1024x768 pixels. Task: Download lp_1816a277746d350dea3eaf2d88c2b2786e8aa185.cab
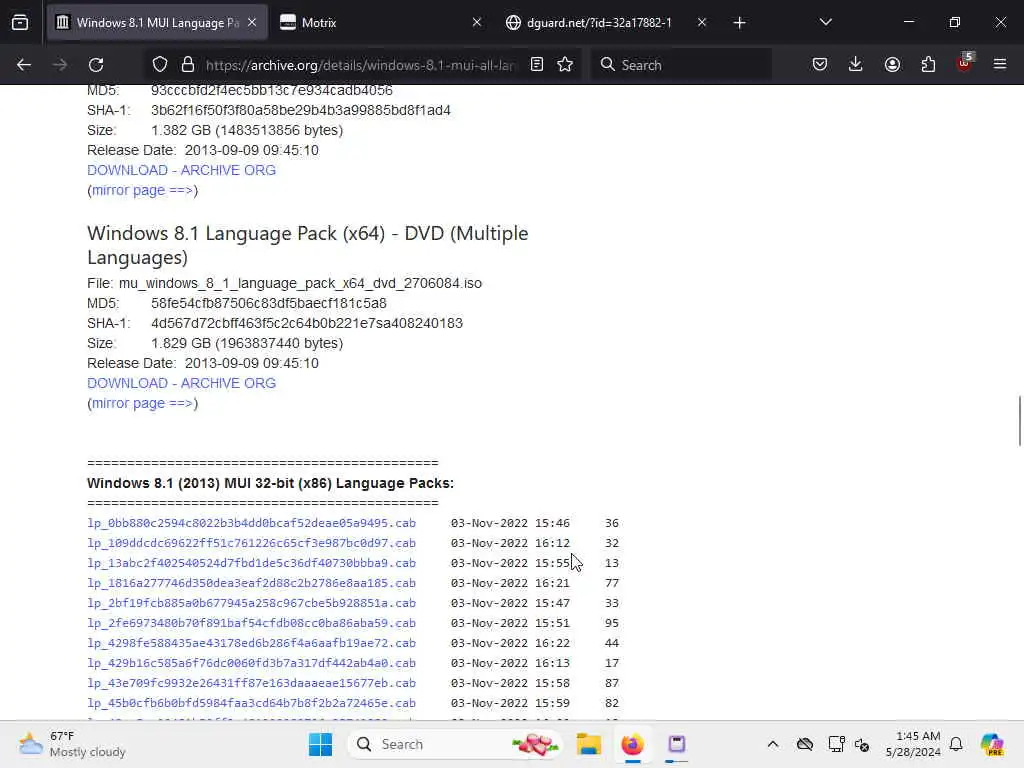(x=251, y=583)
